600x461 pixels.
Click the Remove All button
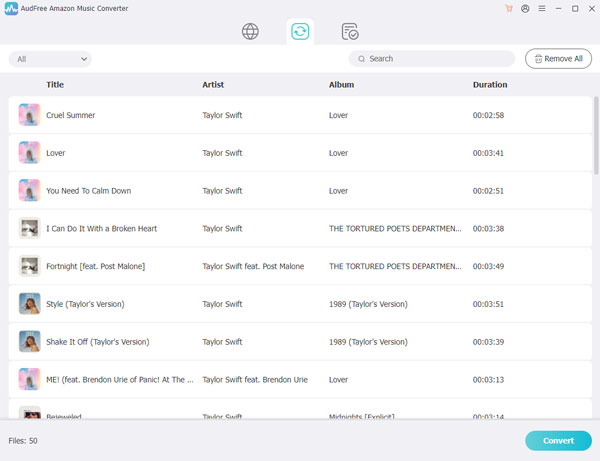pos(558,59)
